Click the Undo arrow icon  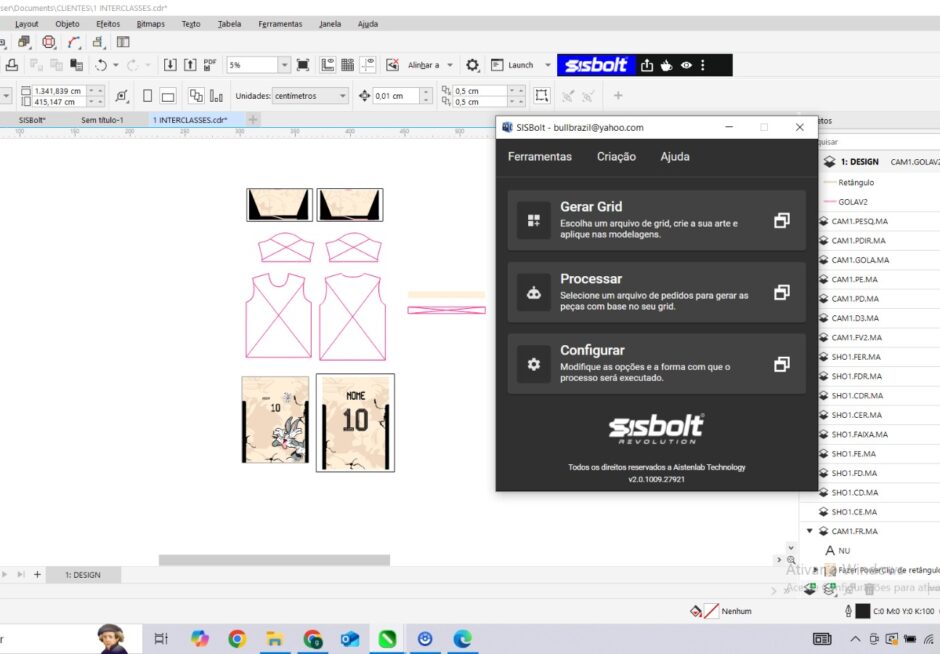(101, 65)
